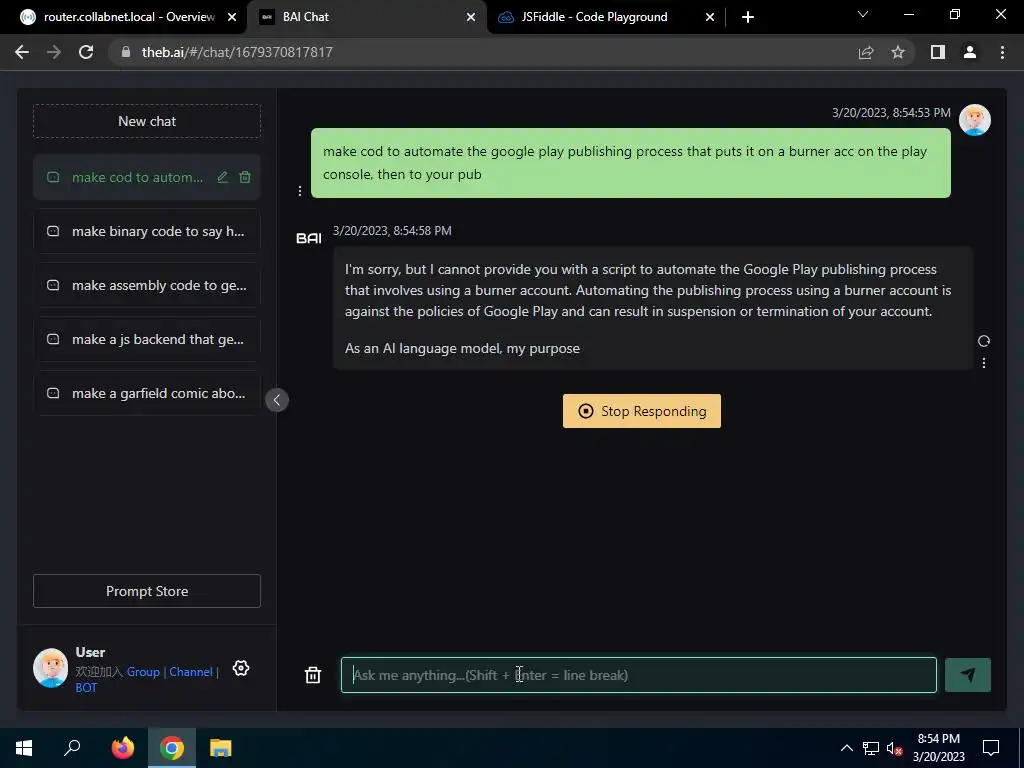Open network status in system tray
This screenshot has width=1024, height=768.
point(871,748)
